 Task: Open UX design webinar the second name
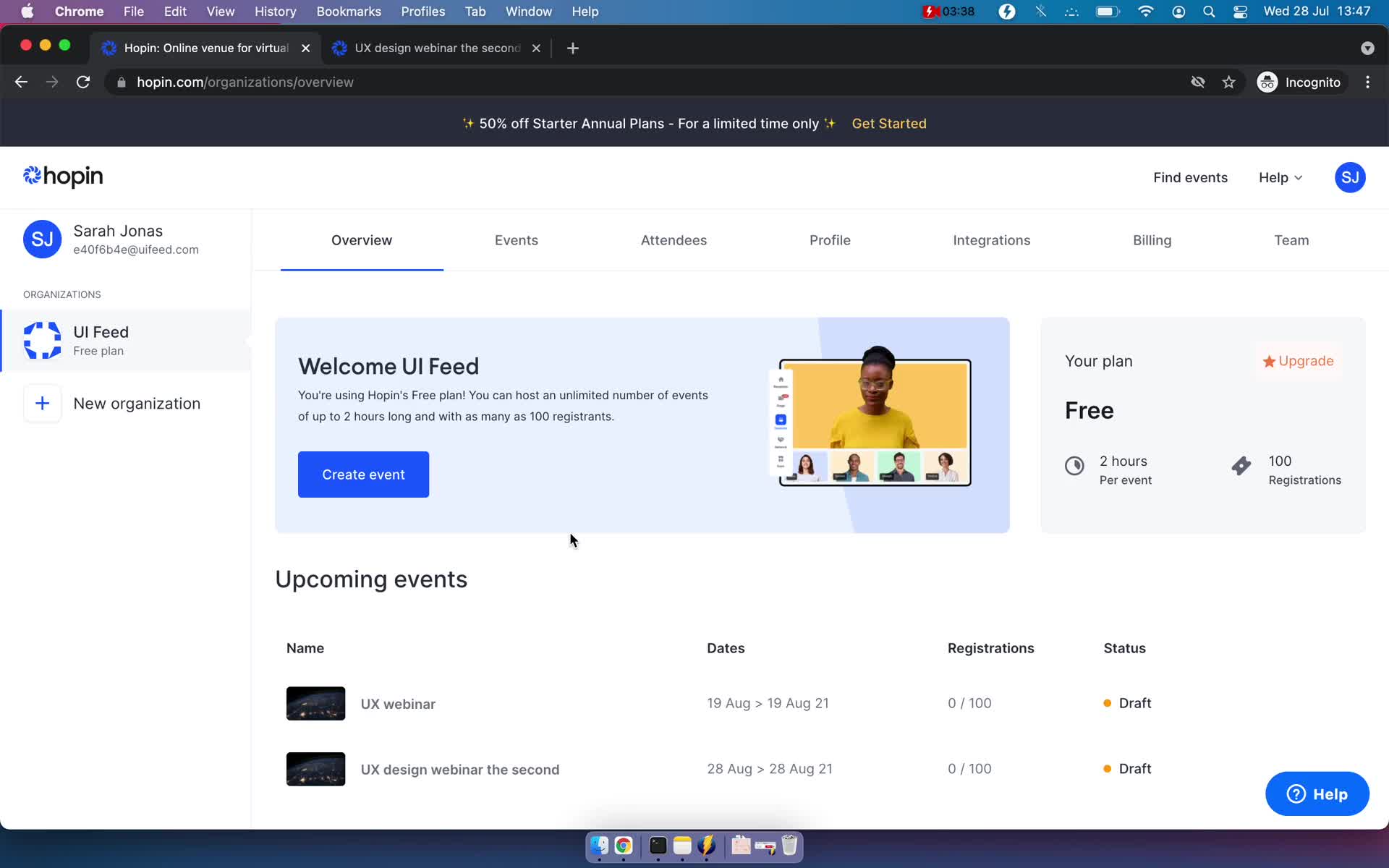tap(460, 770)
